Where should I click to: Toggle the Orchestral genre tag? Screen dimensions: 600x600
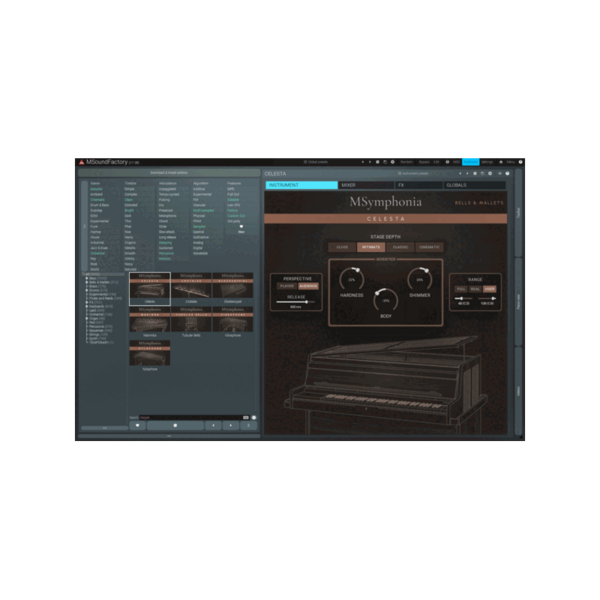coord(97,253)
